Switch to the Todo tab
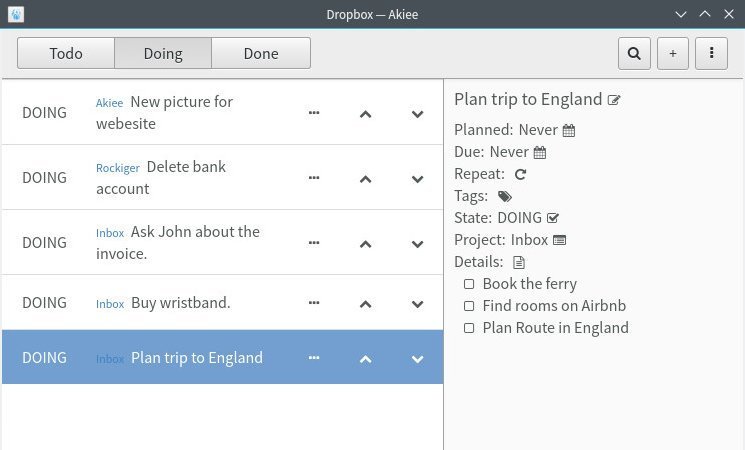The width and height of the screenshot is (745, 450). pyautogui.click(x=66, y=53)
